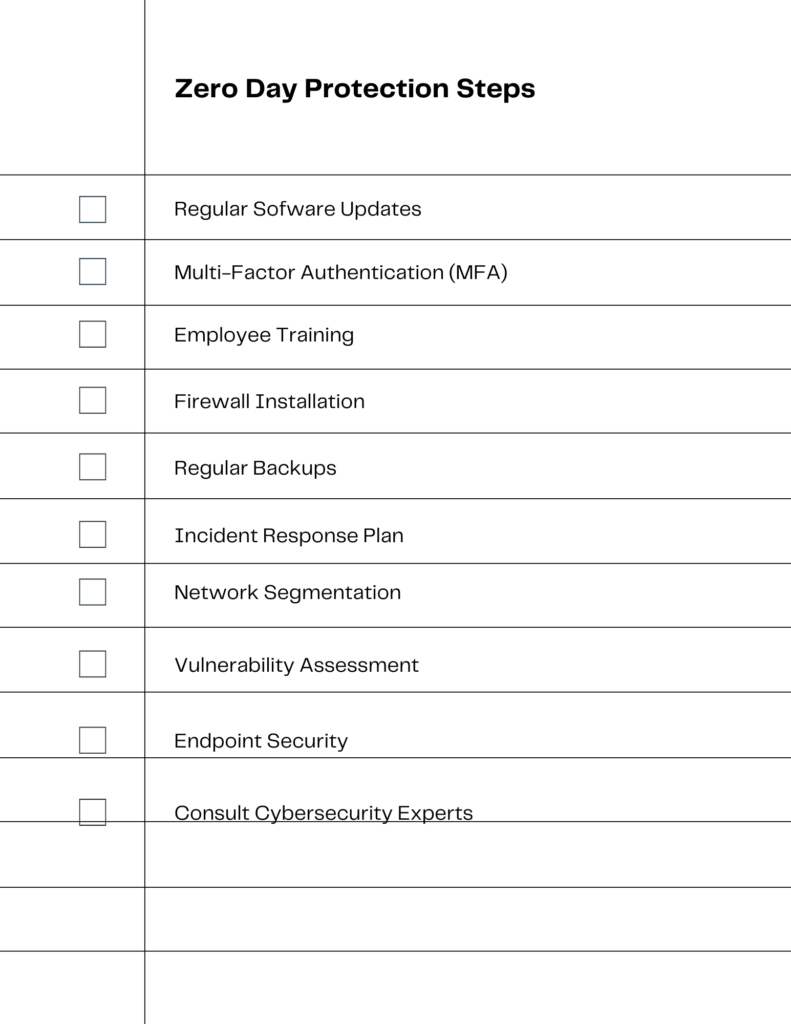Check the Network Segmentation box
791x1024 pixels.
pos(92,592)
